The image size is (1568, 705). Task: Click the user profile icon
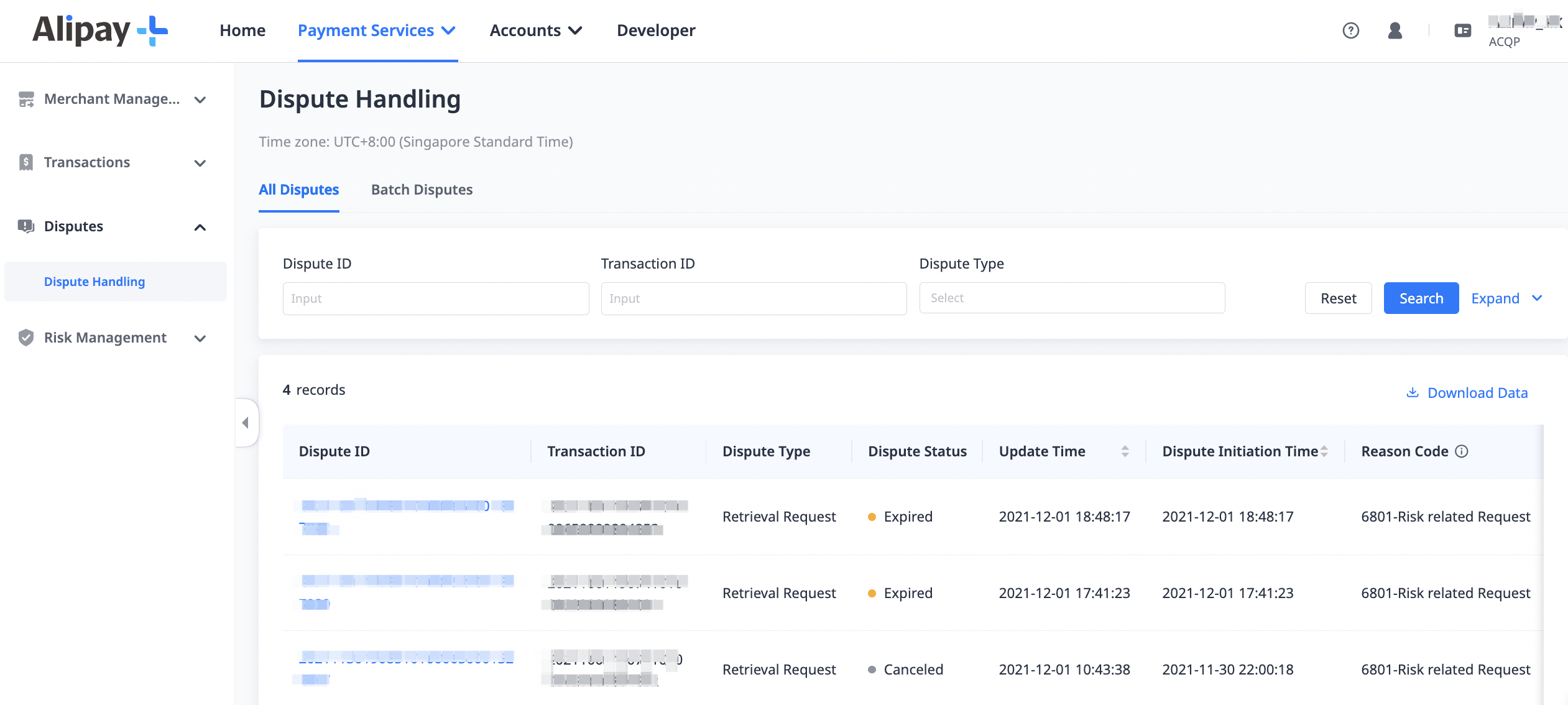click(x=1395, y=30)
